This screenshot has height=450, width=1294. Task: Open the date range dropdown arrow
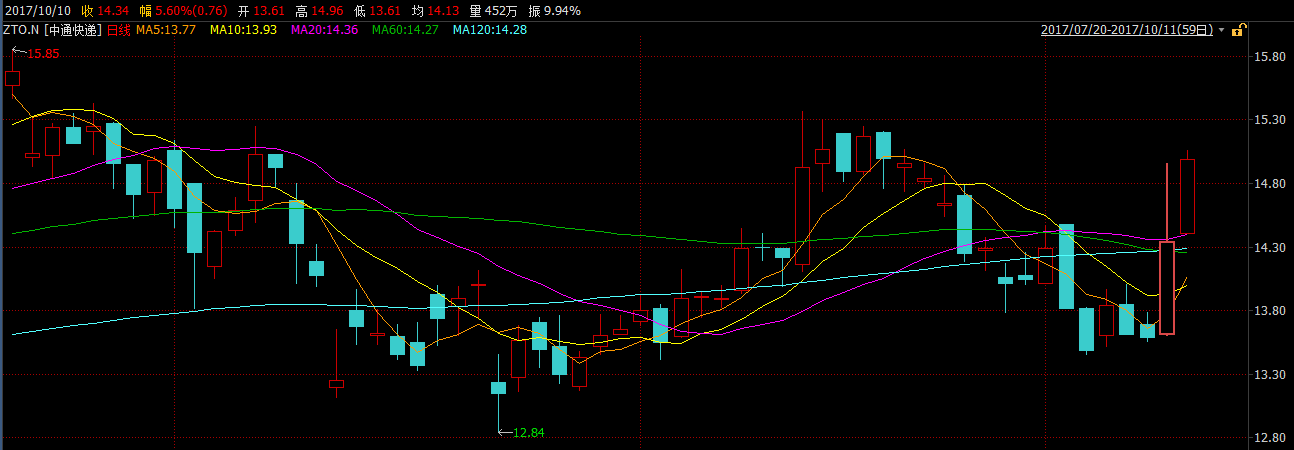click(1222, 31)
